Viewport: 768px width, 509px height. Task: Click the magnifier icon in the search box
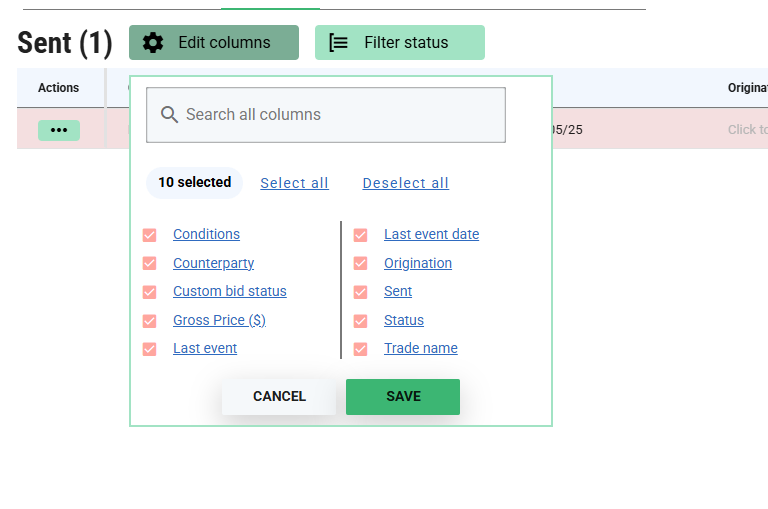[x=170, y=115]
